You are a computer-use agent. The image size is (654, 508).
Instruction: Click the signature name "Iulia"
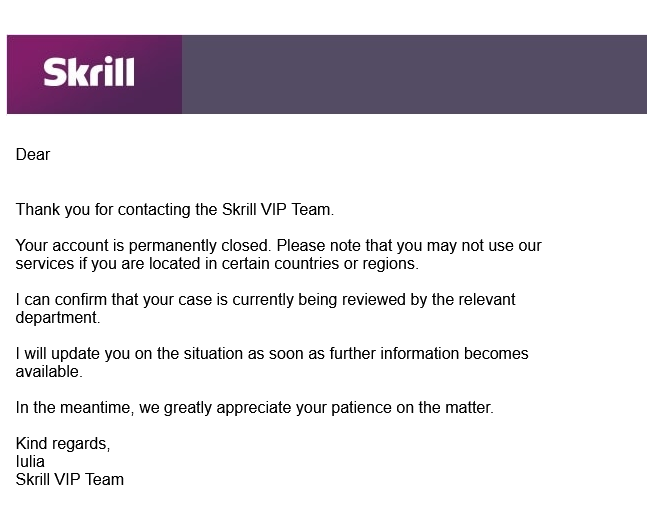pos(31,462)
